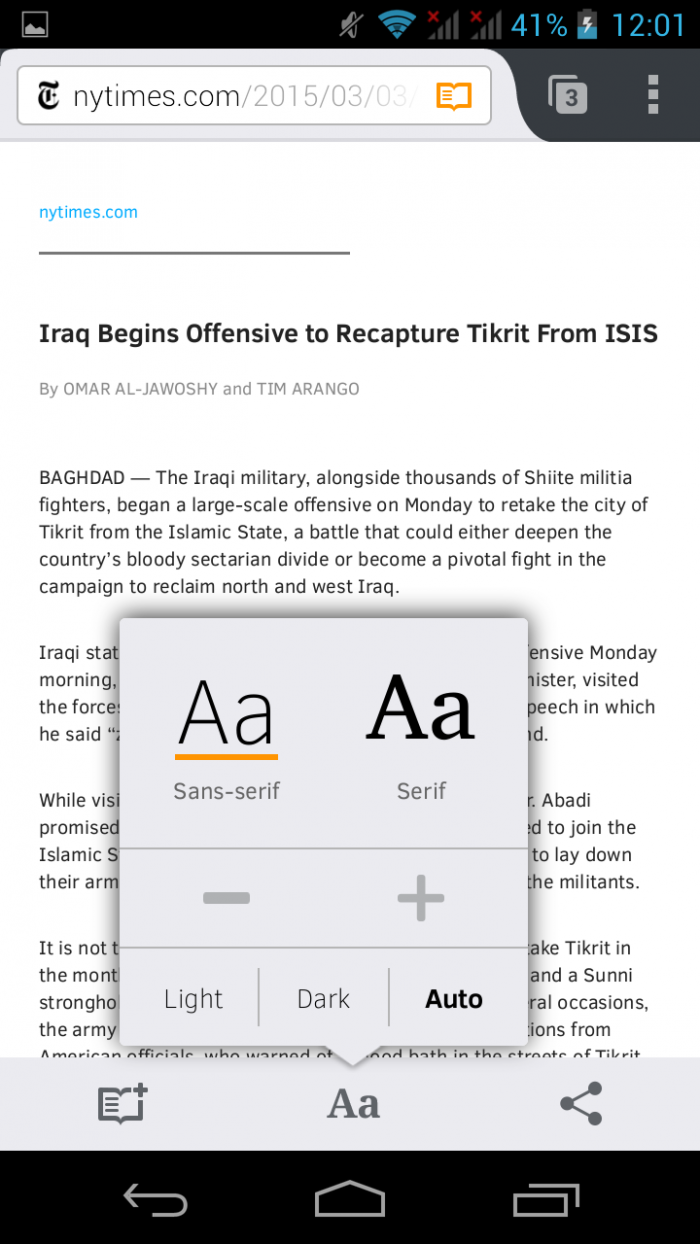700x1244 pixels.
Task: Increase text size with plus button
Action: point(421,898)
